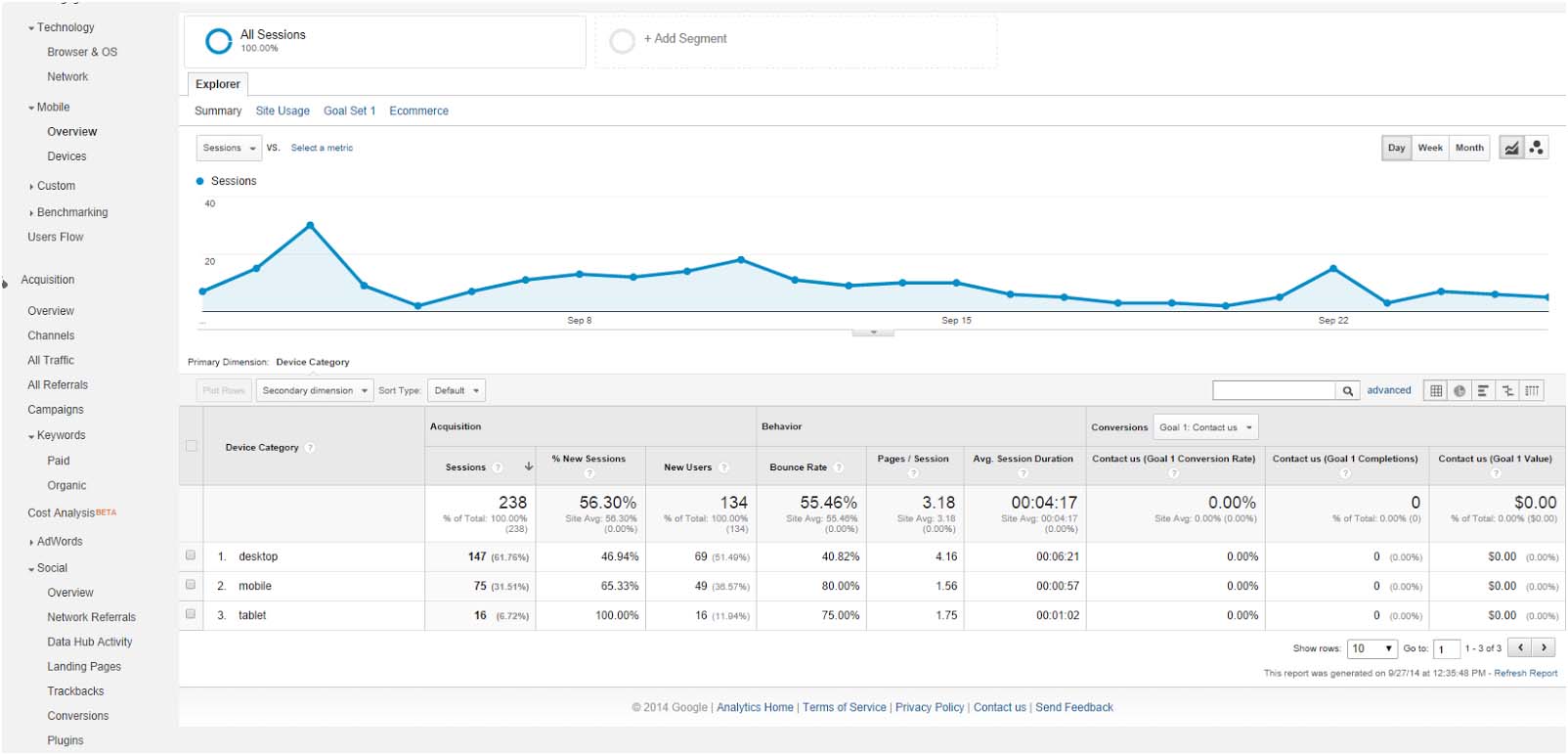
Task: Select the comparison view icon
Action: pyautogui.click(x=1507, y=391)
